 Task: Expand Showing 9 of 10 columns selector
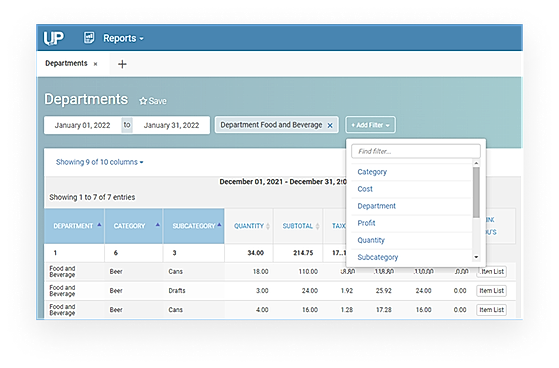pyautogui.click(x=99, y=162)
